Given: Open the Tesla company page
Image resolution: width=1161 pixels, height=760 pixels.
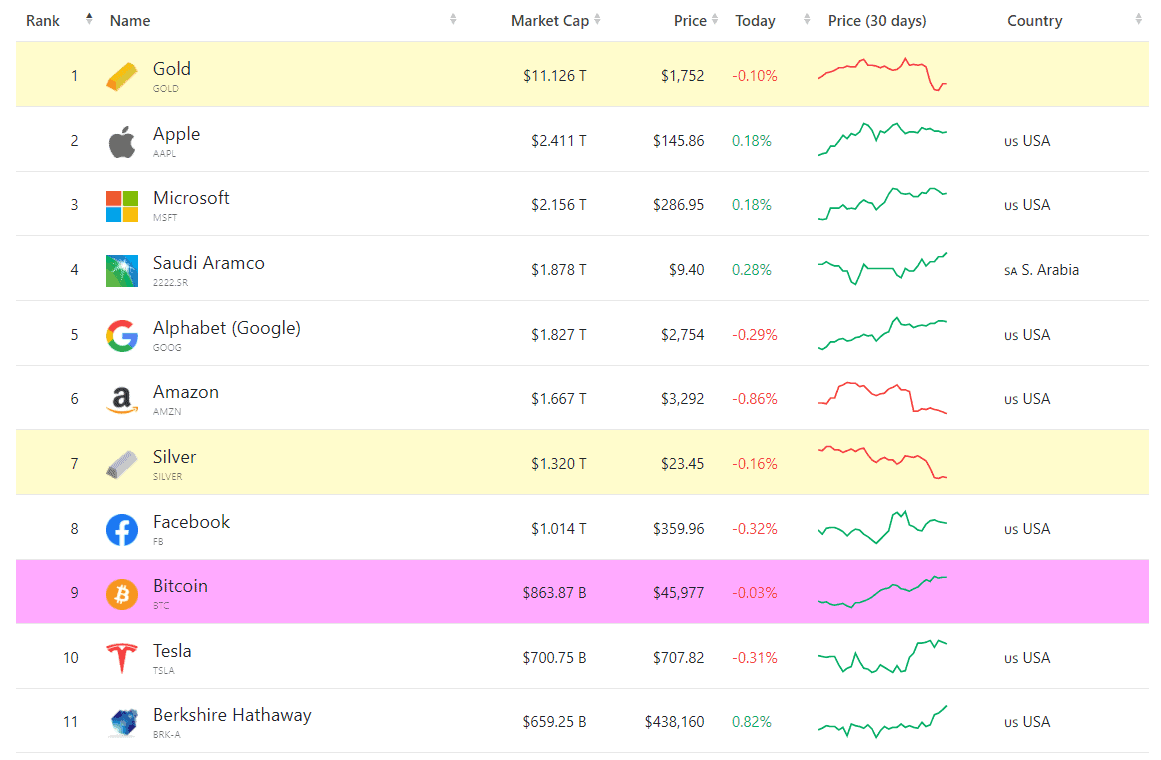Looking at the screenshot, I should coord(172,651).
